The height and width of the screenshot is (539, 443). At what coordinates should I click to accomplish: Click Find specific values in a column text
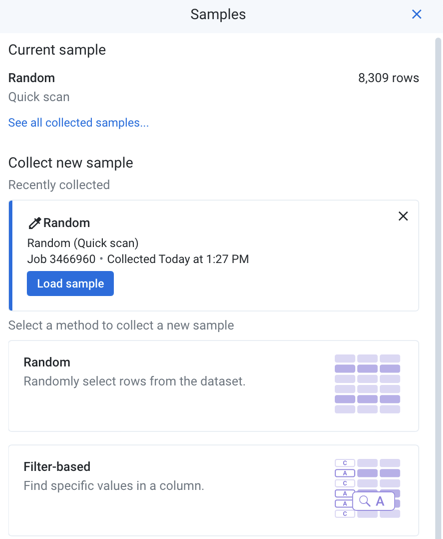(x=114, y=486)
